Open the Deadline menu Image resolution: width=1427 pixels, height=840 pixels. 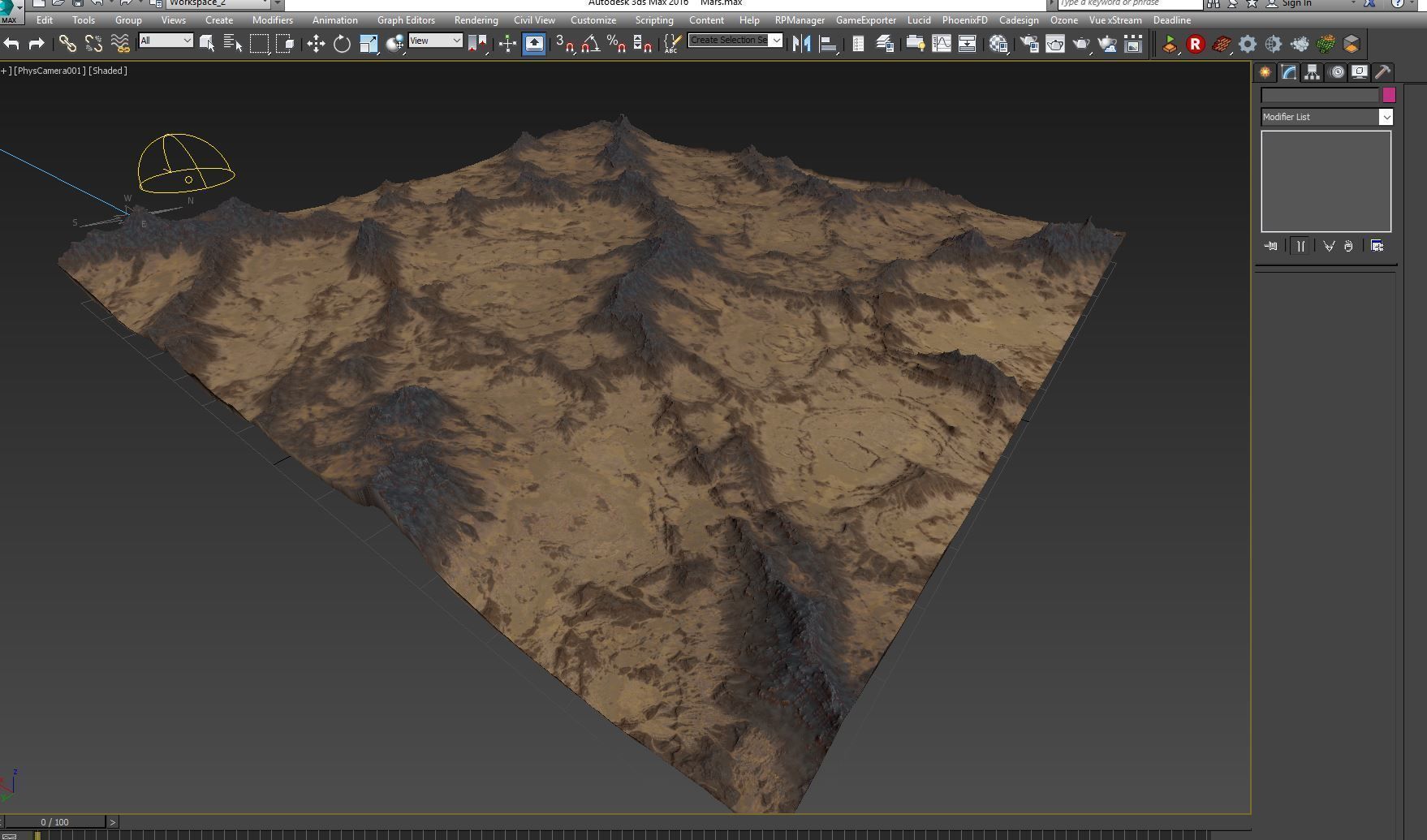1172,20
